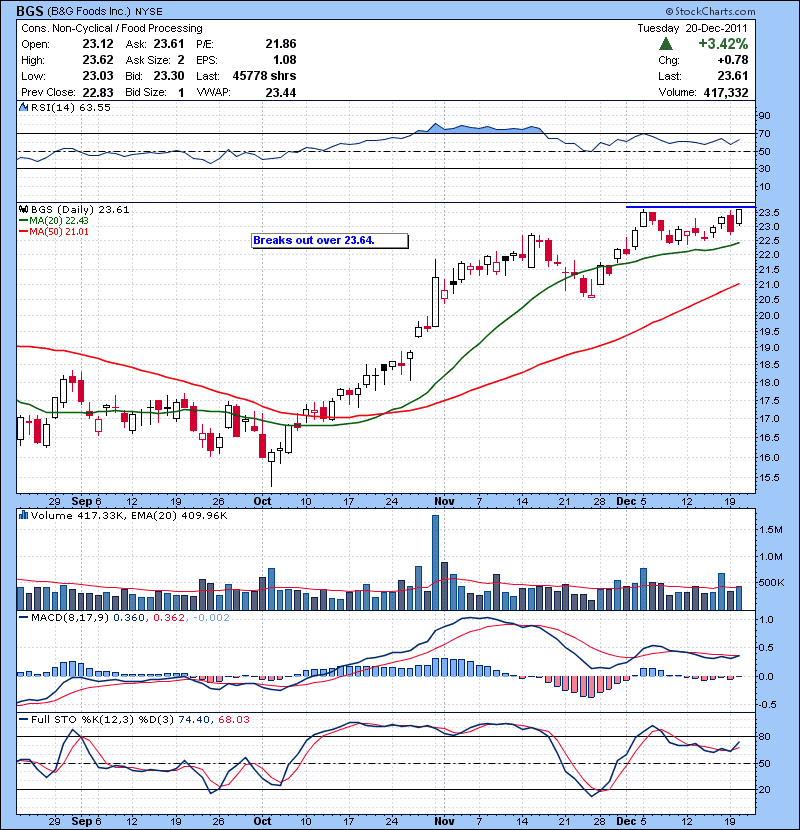Click the RSI(14) 63.55 label
This screenshot has height=830, width=800.
coord(71,107)
